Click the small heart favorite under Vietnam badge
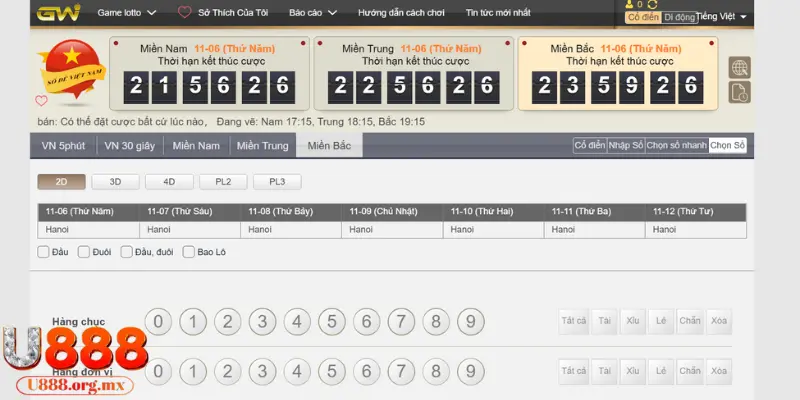 coord(41,101)
